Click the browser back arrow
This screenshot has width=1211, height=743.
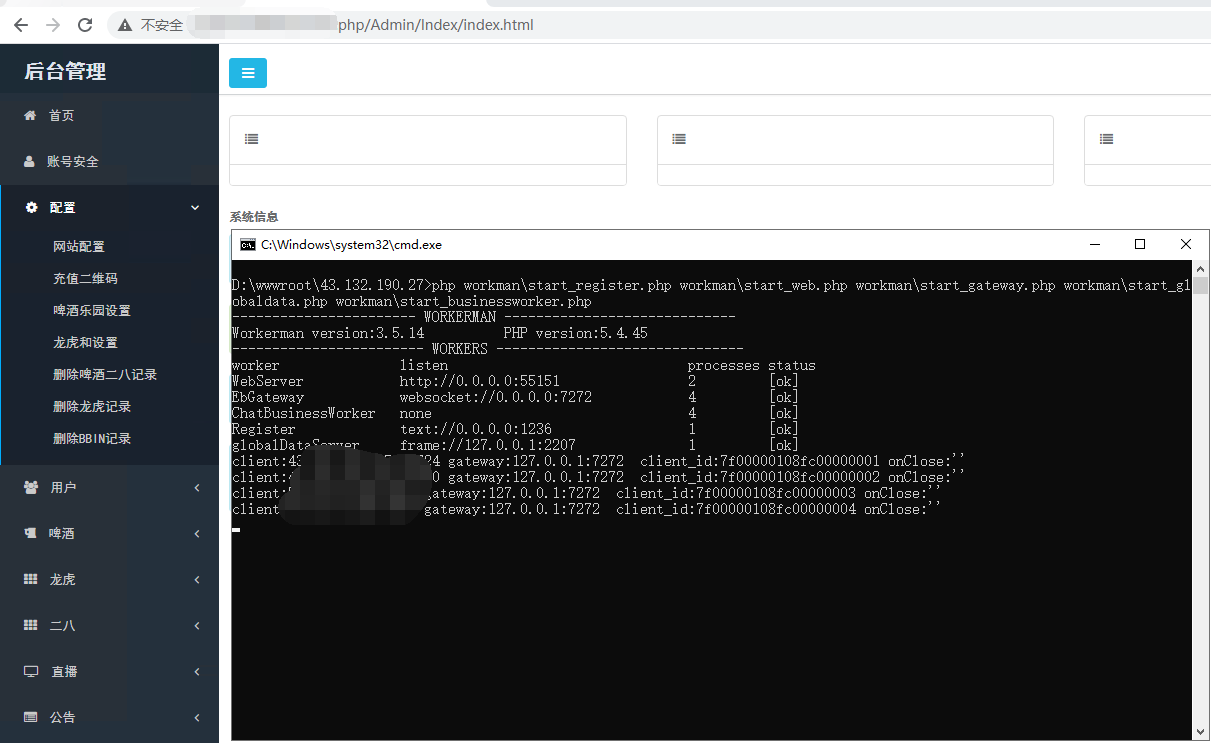pos(21,25)
